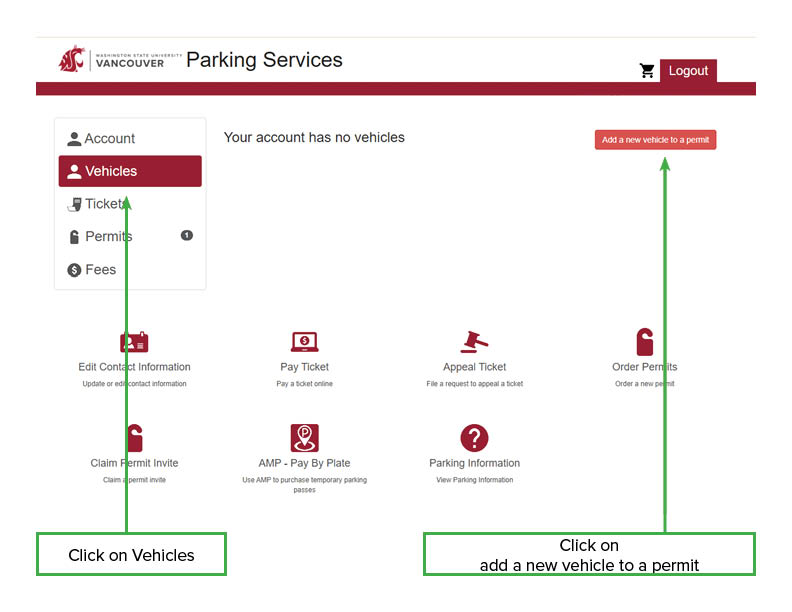Viewport: 792px width, 612px height.
Task: Open the shopping cart icon
Action: pyautogui.click(x=647, y=71)
